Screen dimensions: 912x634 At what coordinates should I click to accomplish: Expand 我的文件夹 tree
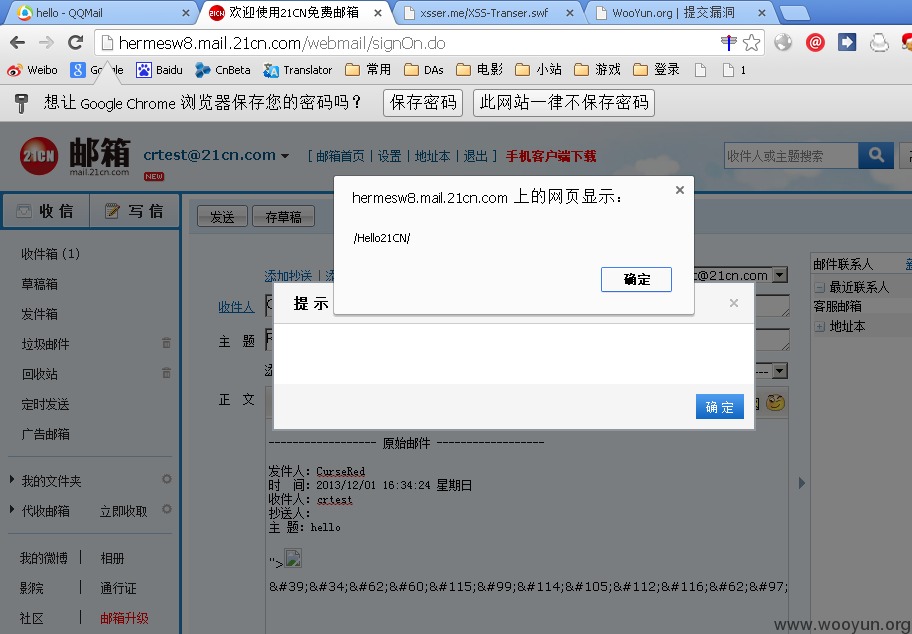click(x=12, y=480)
